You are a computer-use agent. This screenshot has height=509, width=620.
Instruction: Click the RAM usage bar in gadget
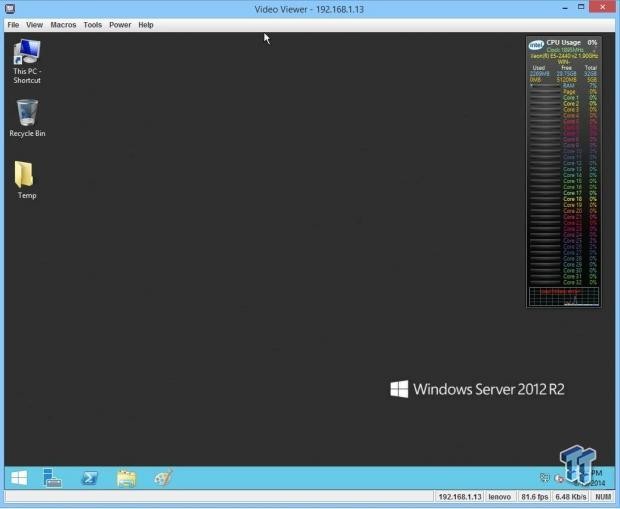pyautogui.click(x=545, y=85)
